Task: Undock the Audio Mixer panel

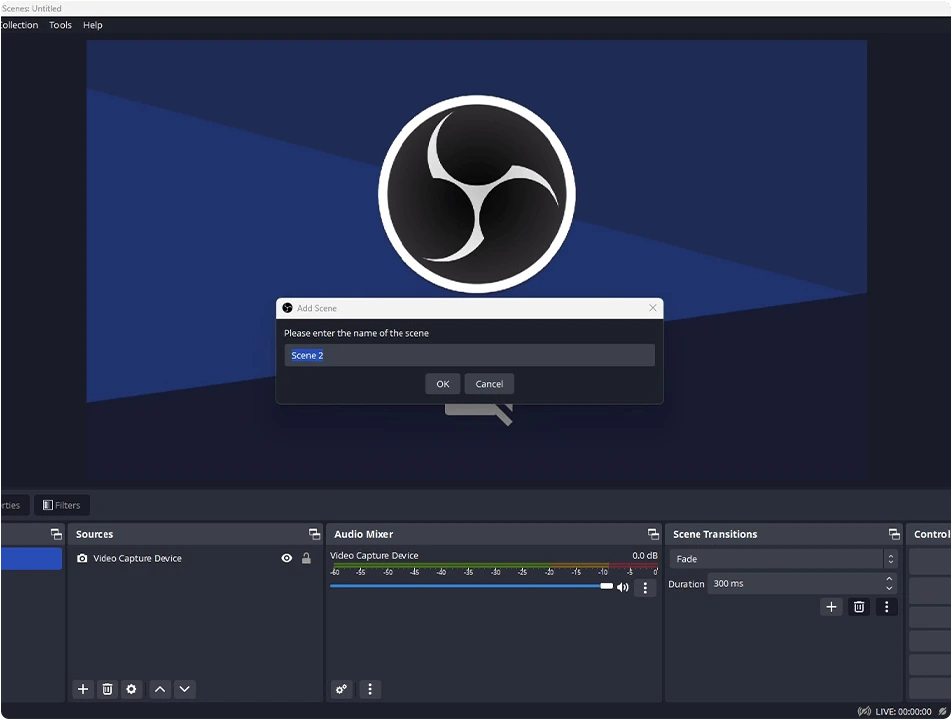Action: coord(653,534)
